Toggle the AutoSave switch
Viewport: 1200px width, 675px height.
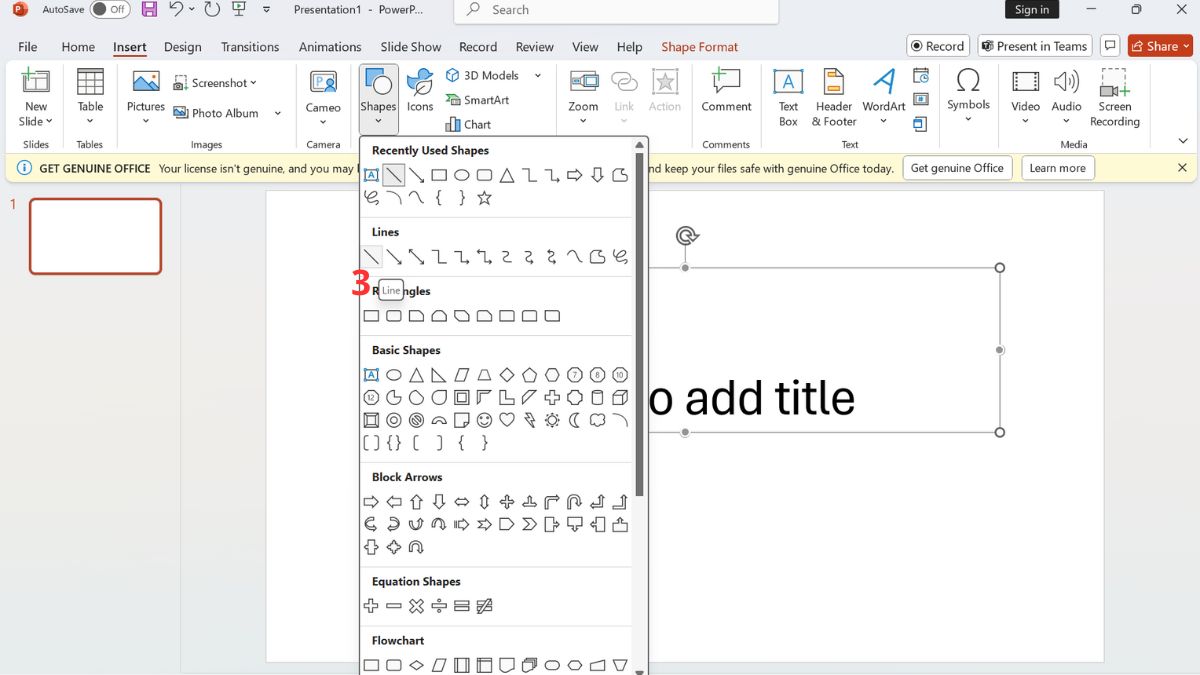pyautogui.click(x=109, y=10)
